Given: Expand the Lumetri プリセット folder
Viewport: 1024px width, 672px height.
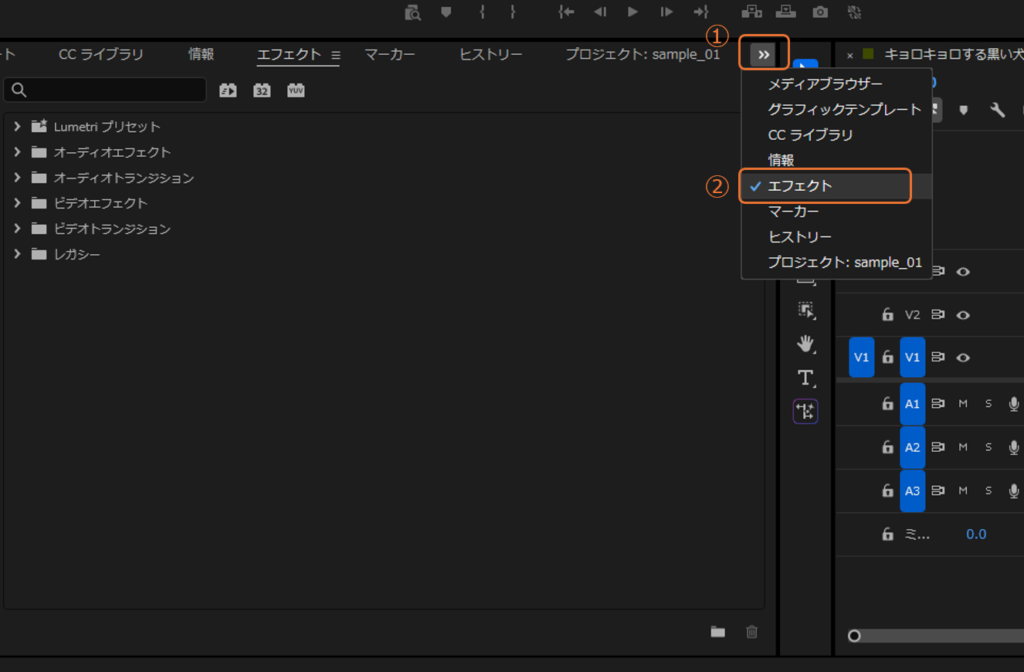Looking at the screenshot, I should (x=17, y=127).
